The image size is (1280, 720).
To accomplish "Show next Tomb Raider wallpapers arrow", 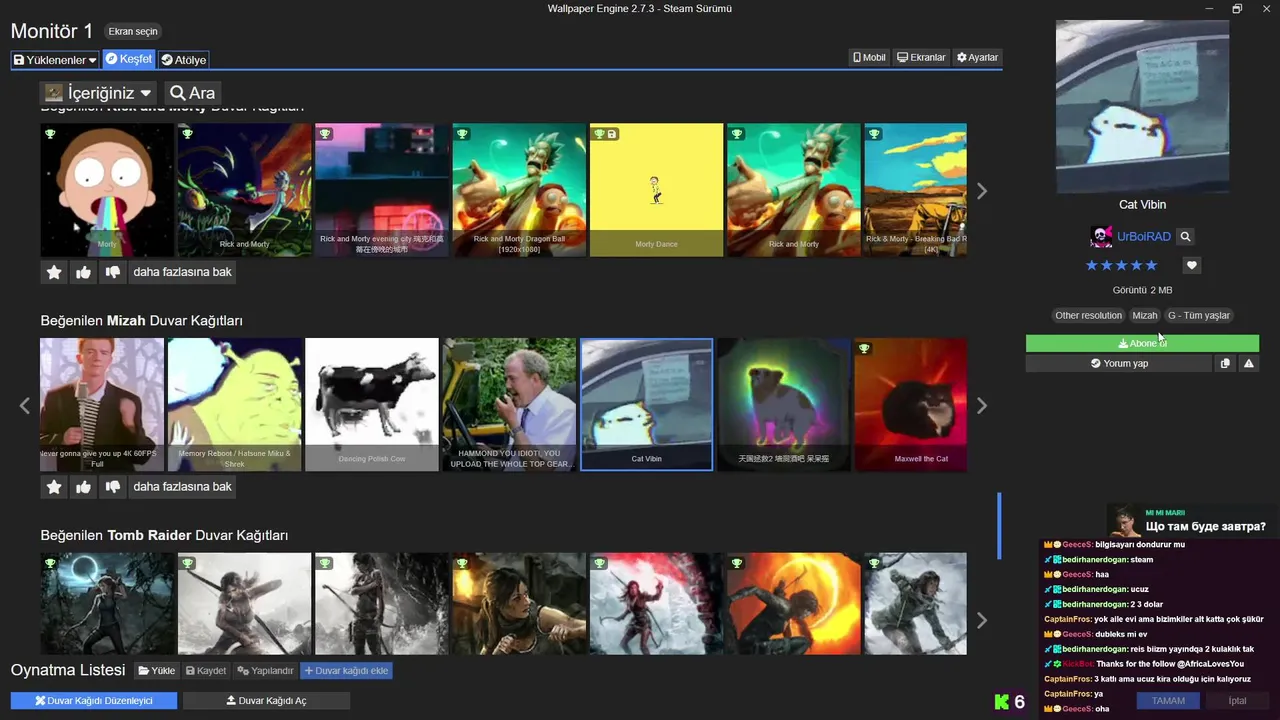I will [x=982, y=620].
